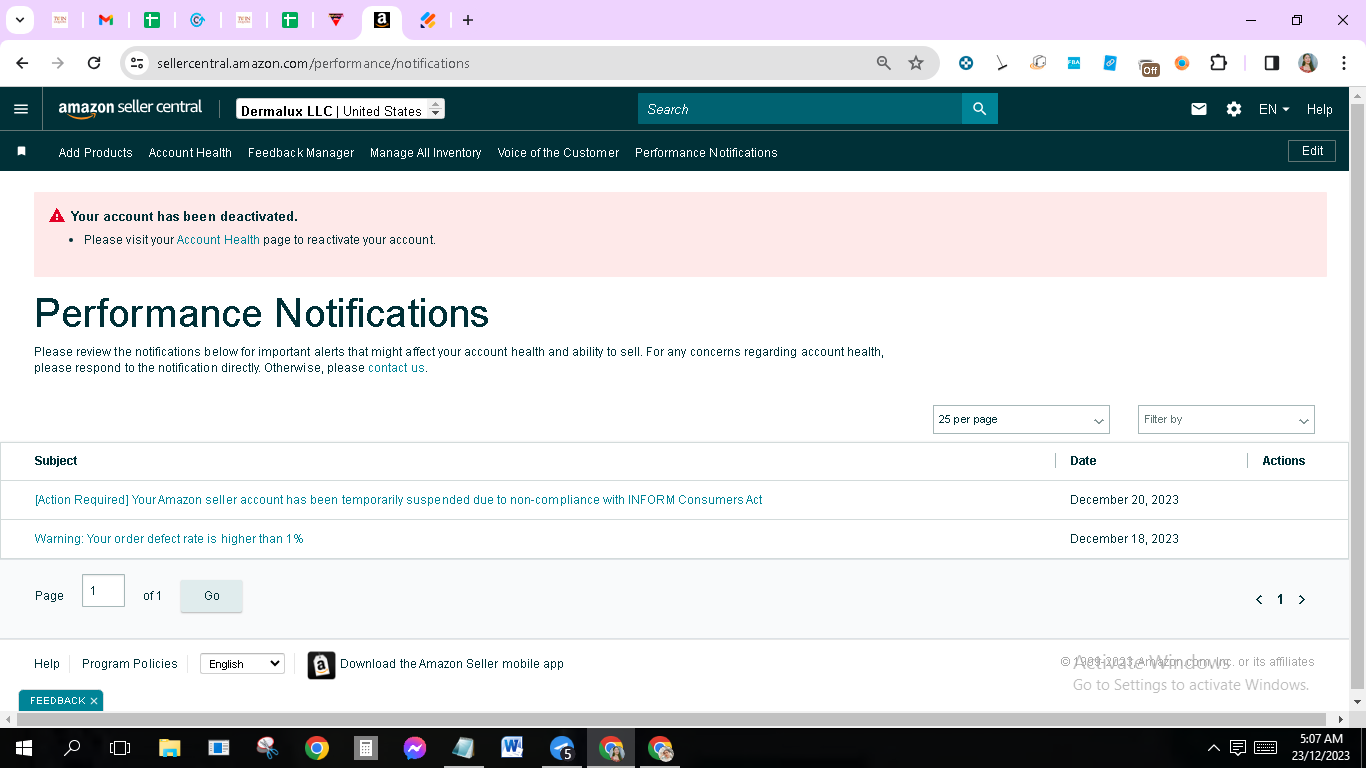This screenshot has height=768, width=1366.
Task: Open Feedback Manager
Action: (x=301, y=153)
